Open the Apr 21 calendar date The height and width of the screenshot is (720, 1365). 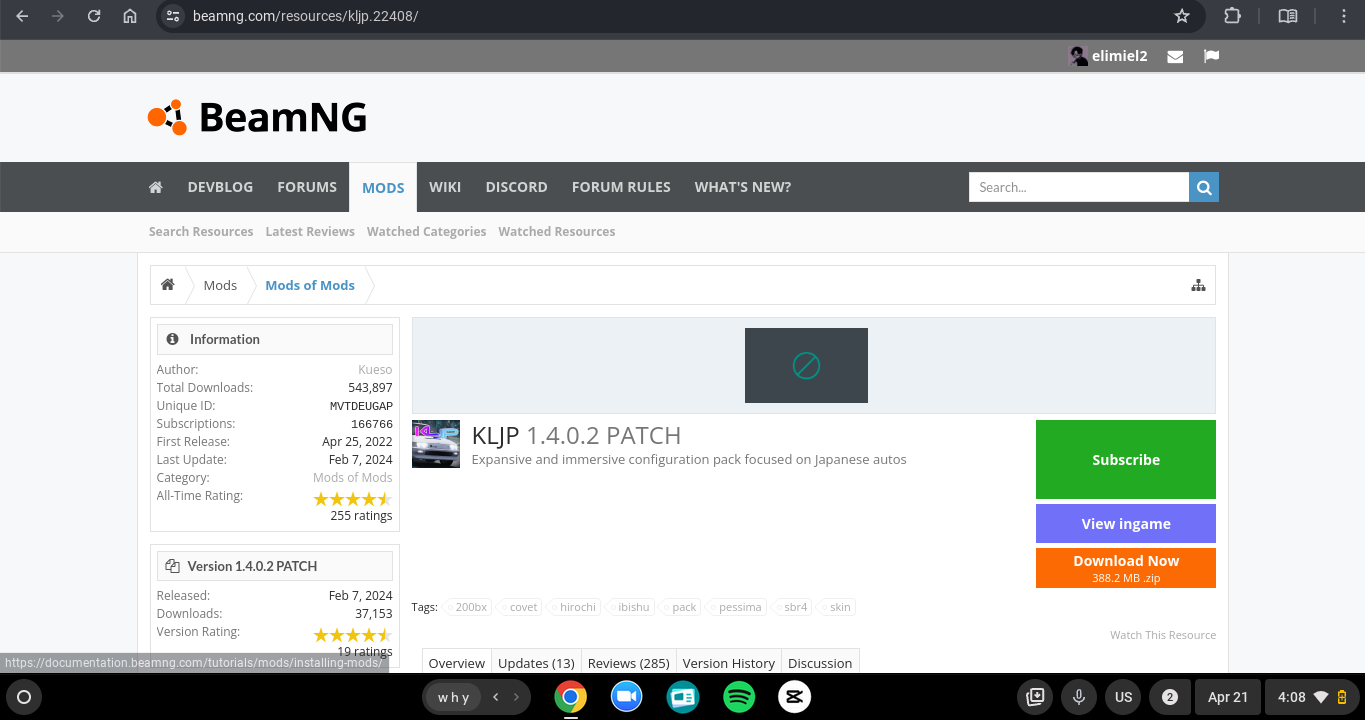(1228, 697)
